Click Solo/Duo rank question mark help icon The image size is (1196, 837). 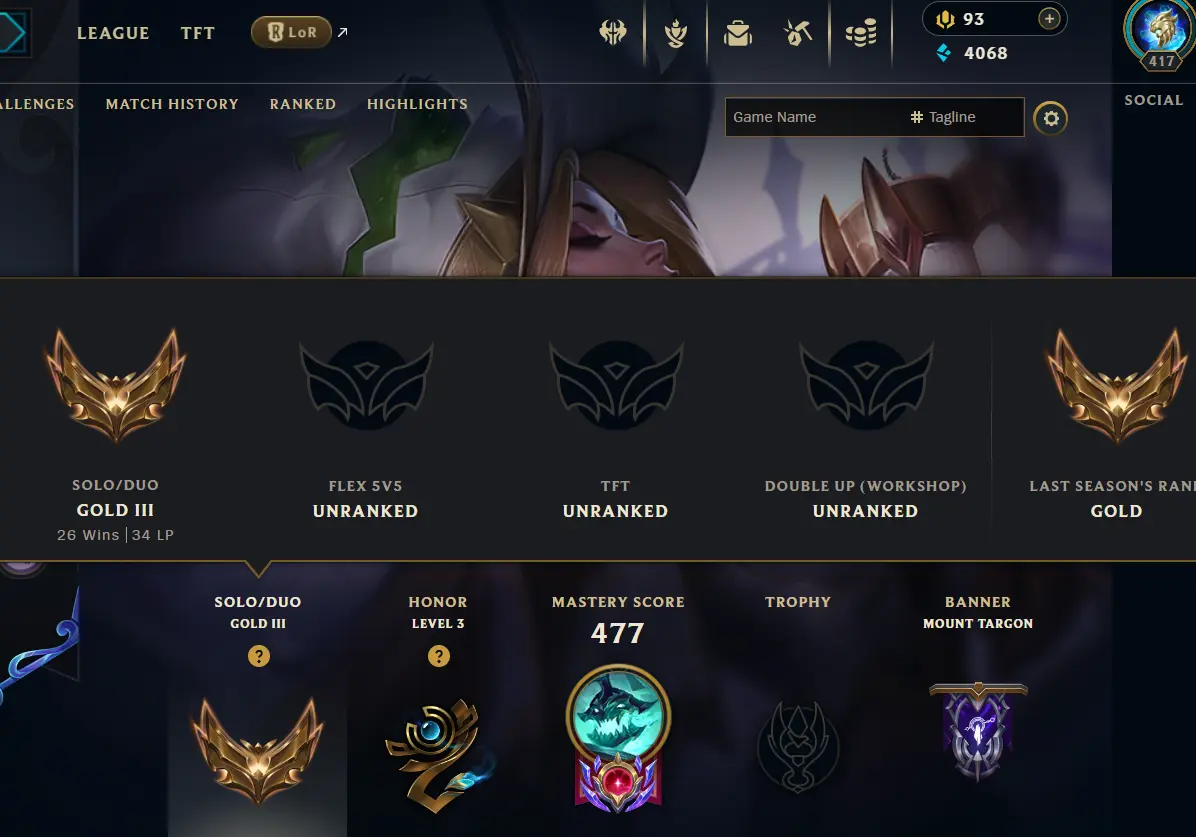point(259,656)
